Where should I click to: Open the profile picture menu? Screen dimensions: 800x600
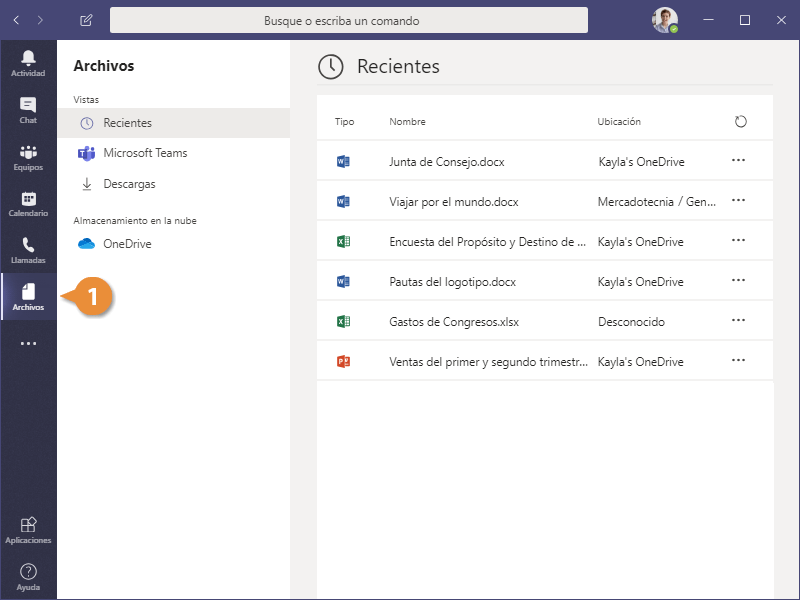coord(665,20)
